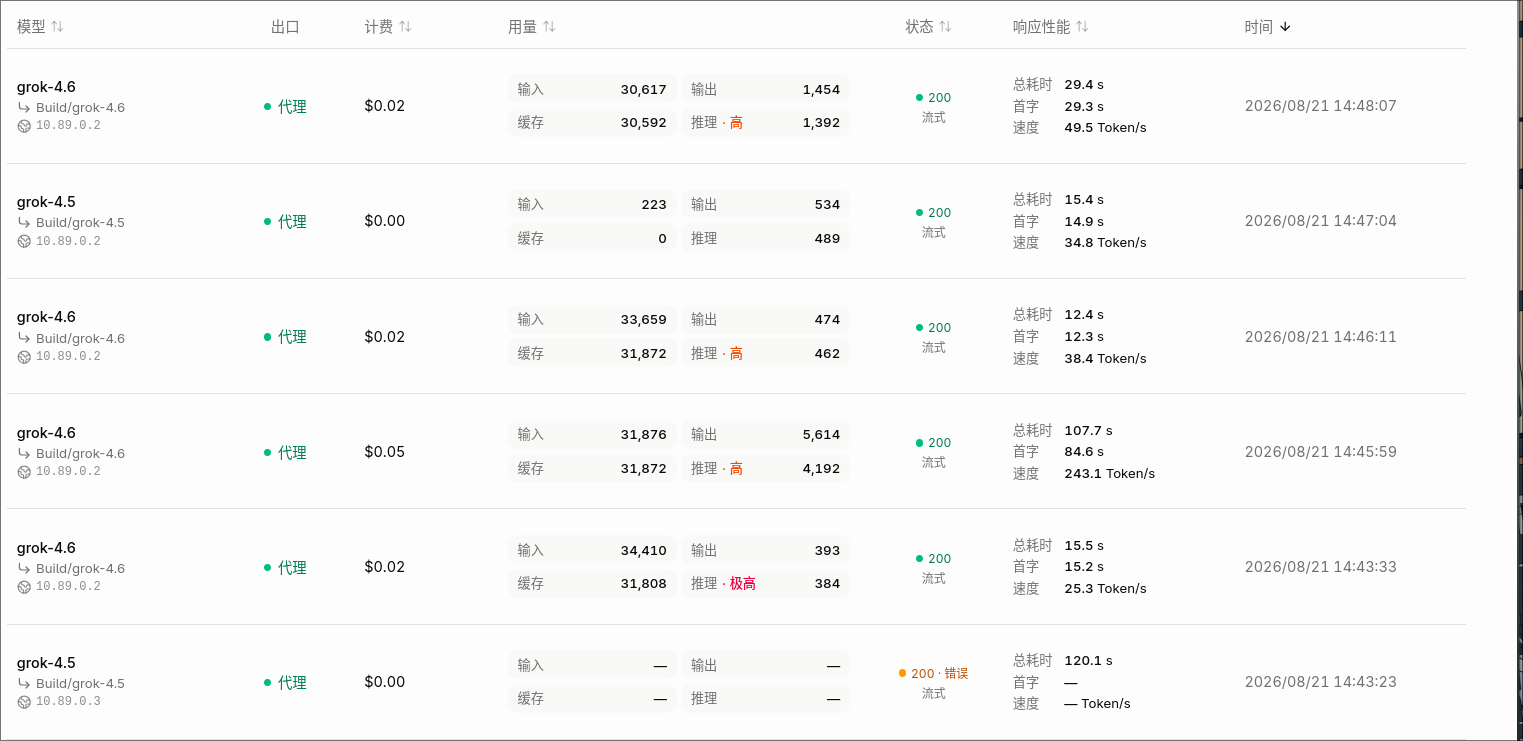Screen dimensions: 1523x741
Task: Click the 代理 label in the last row
Action: pos(292,682)
